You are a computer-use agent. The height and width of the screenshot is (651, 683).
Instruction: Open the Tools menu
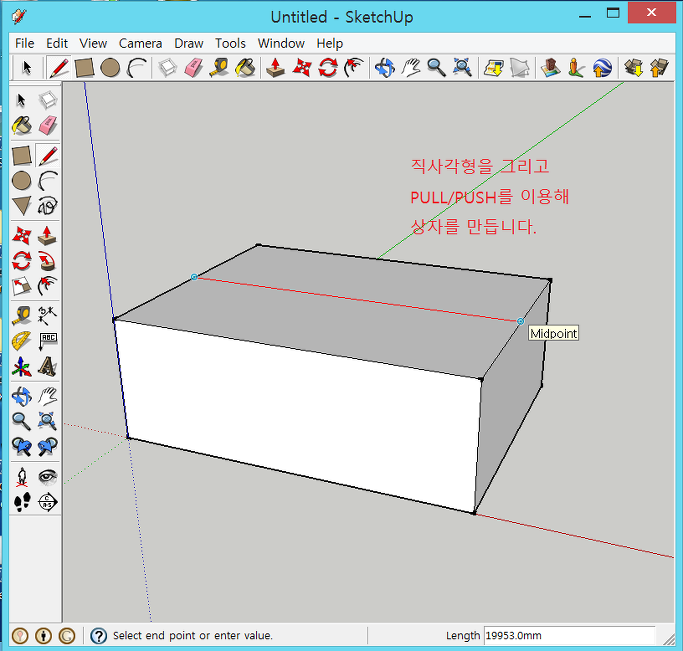coord(230,44)
